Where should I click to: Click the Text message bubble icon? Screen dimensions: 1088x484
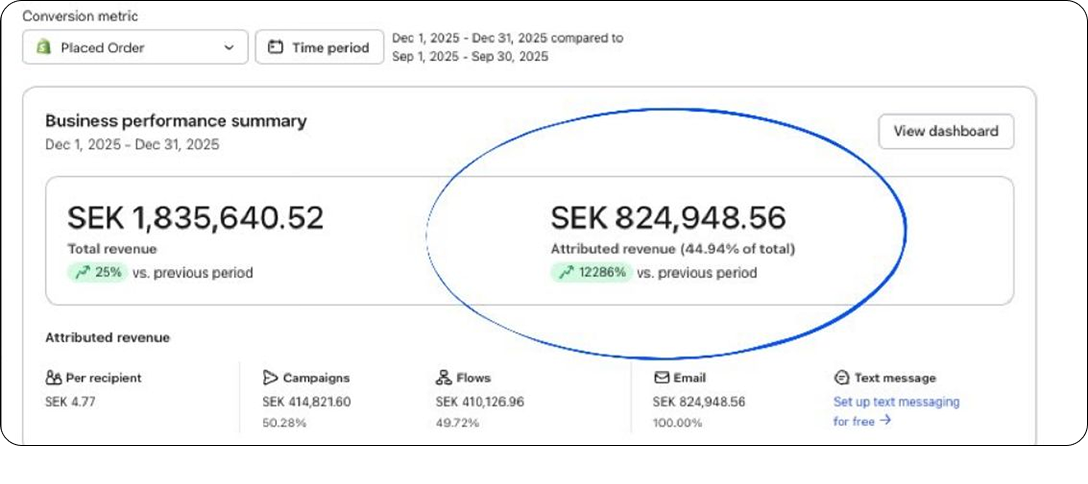pyautogui.click(x=841, y=378)
